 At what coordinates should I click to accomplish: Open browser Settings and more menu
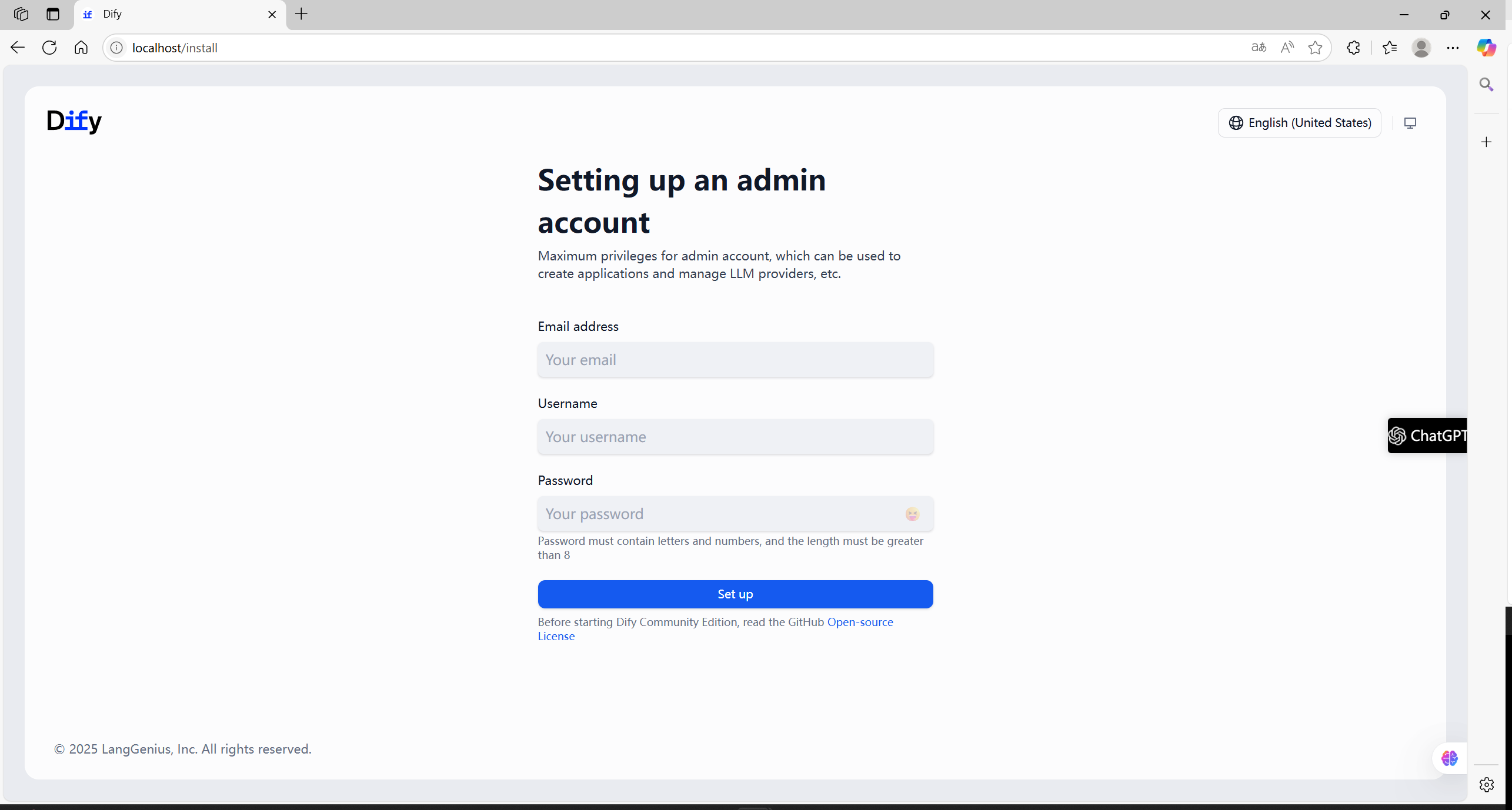click(1453, 48)
